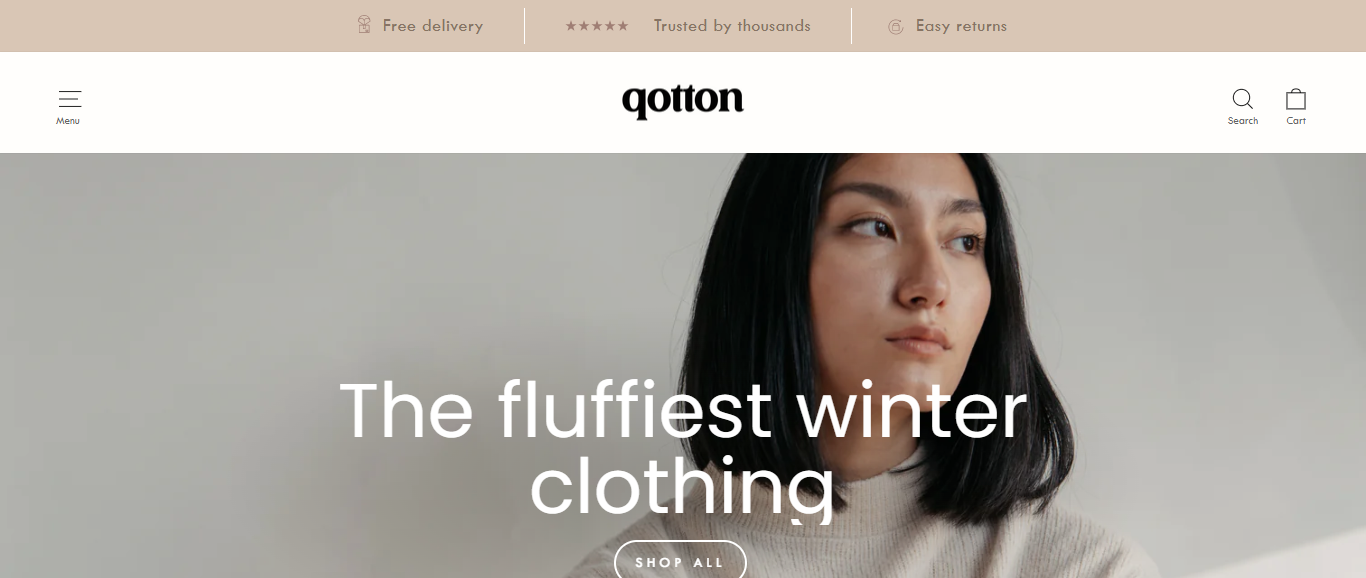Click the Menu label under the hamburger
The image size is (1366, 578).
(x=68, y=121)
